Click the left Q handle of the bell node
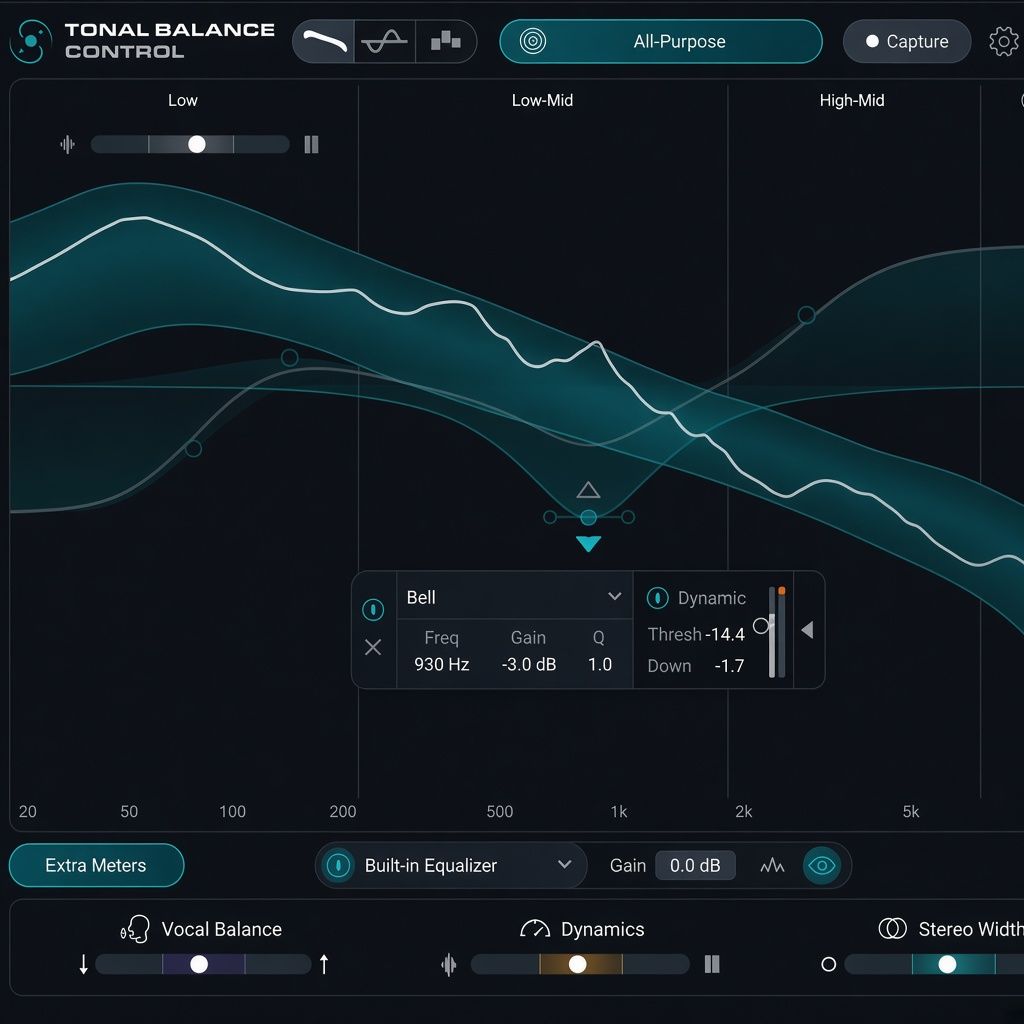Screen dimensions: 1024x1024 [550, 517]
